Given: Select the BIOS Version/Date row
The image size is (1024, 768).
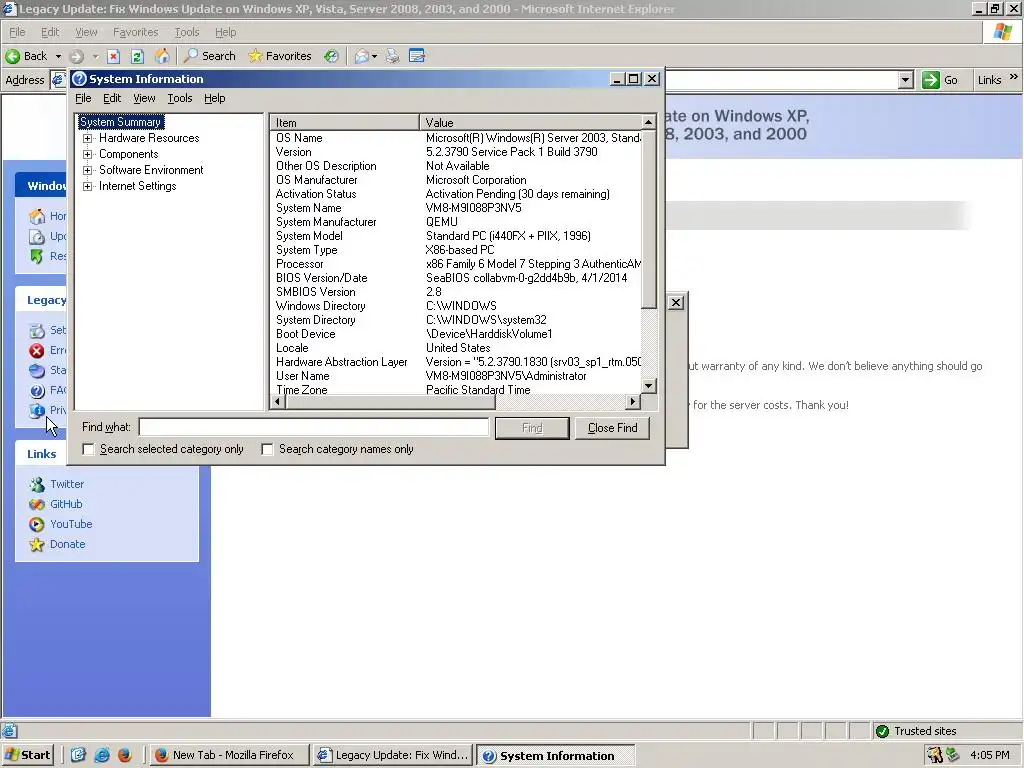Looking at the screenshot, I should (456, 278).
